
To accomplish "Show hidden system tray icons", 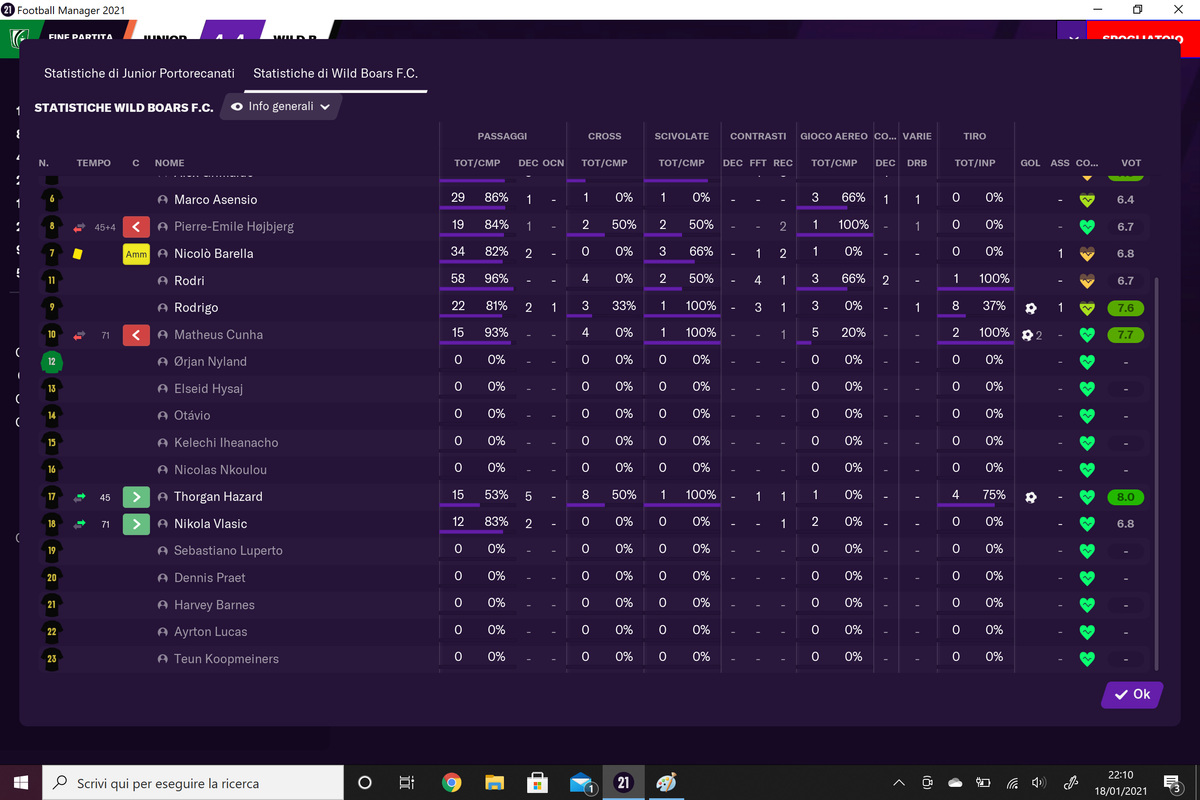I will (x=899, y=783).
